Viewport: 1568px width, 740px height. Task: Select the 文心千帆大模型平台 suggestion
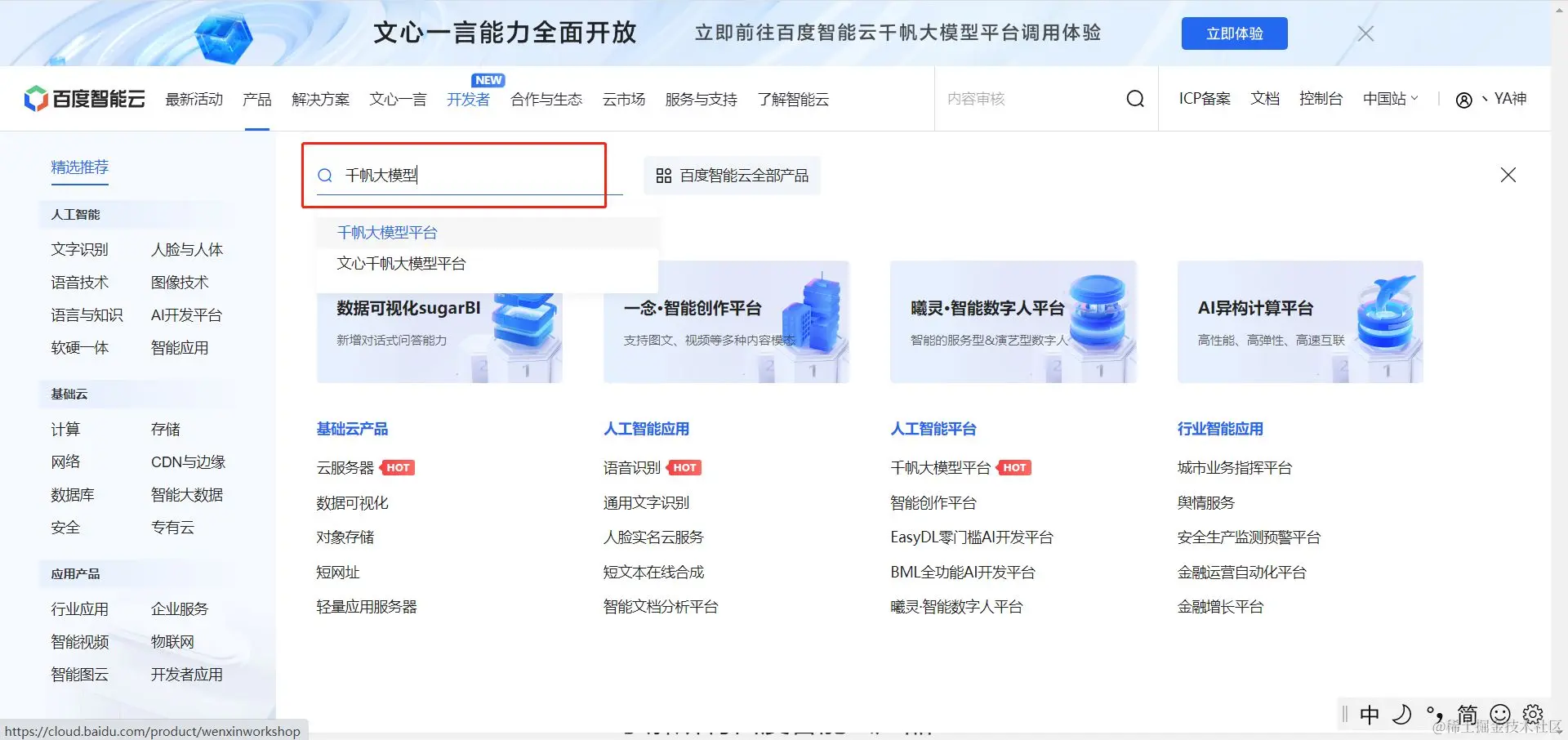tap(487, 264)
